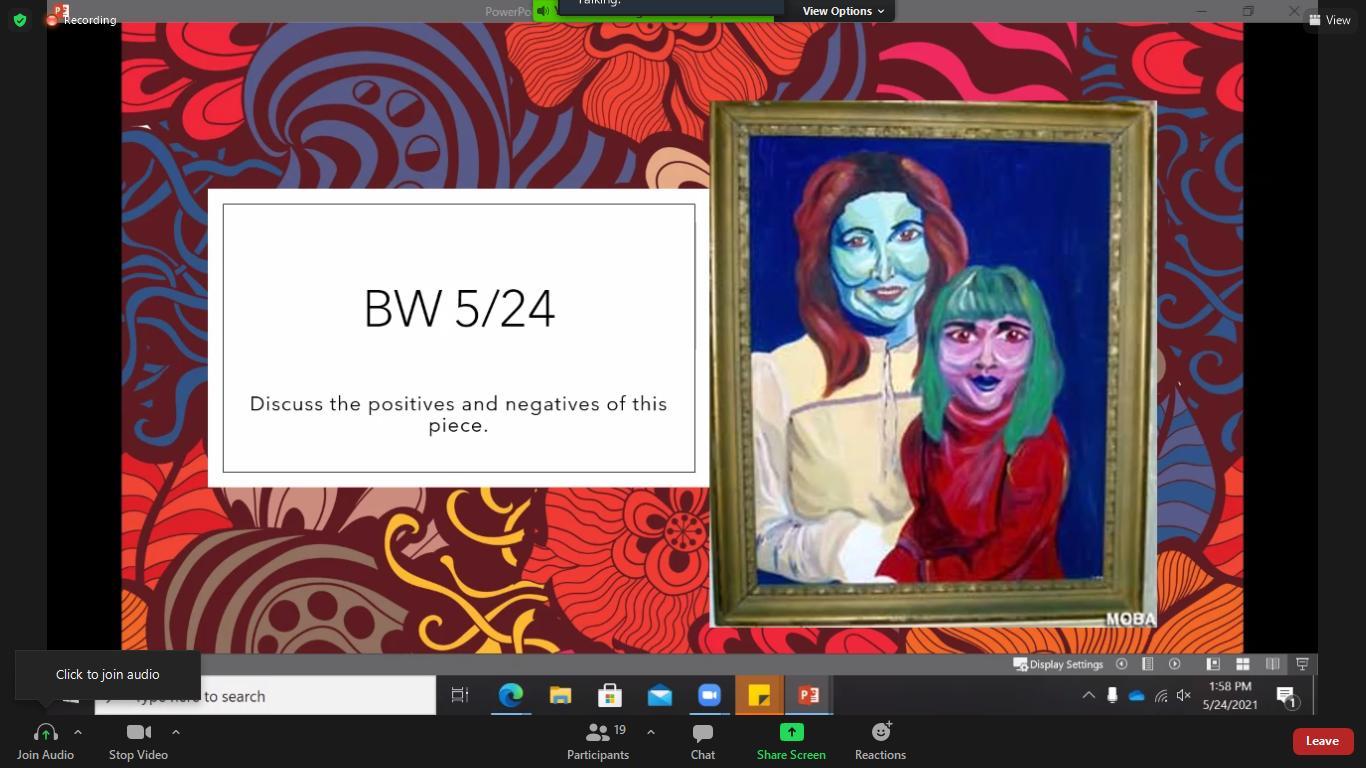Click the Join Audio headphone icon
Viewport: 1366px width, 768px height.
tap(45, 733)
